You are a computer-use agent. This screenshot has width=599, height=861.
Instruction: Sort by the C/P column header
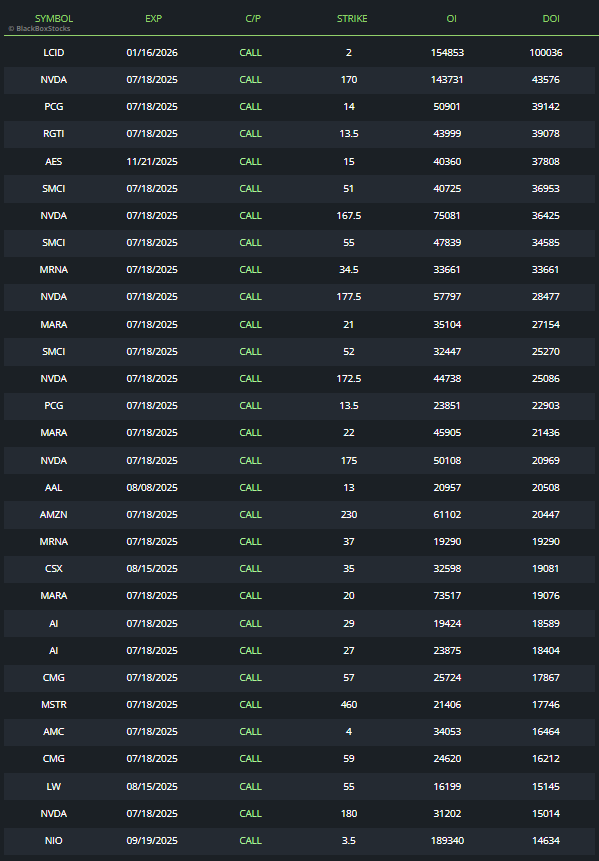[x=253, y=19]
